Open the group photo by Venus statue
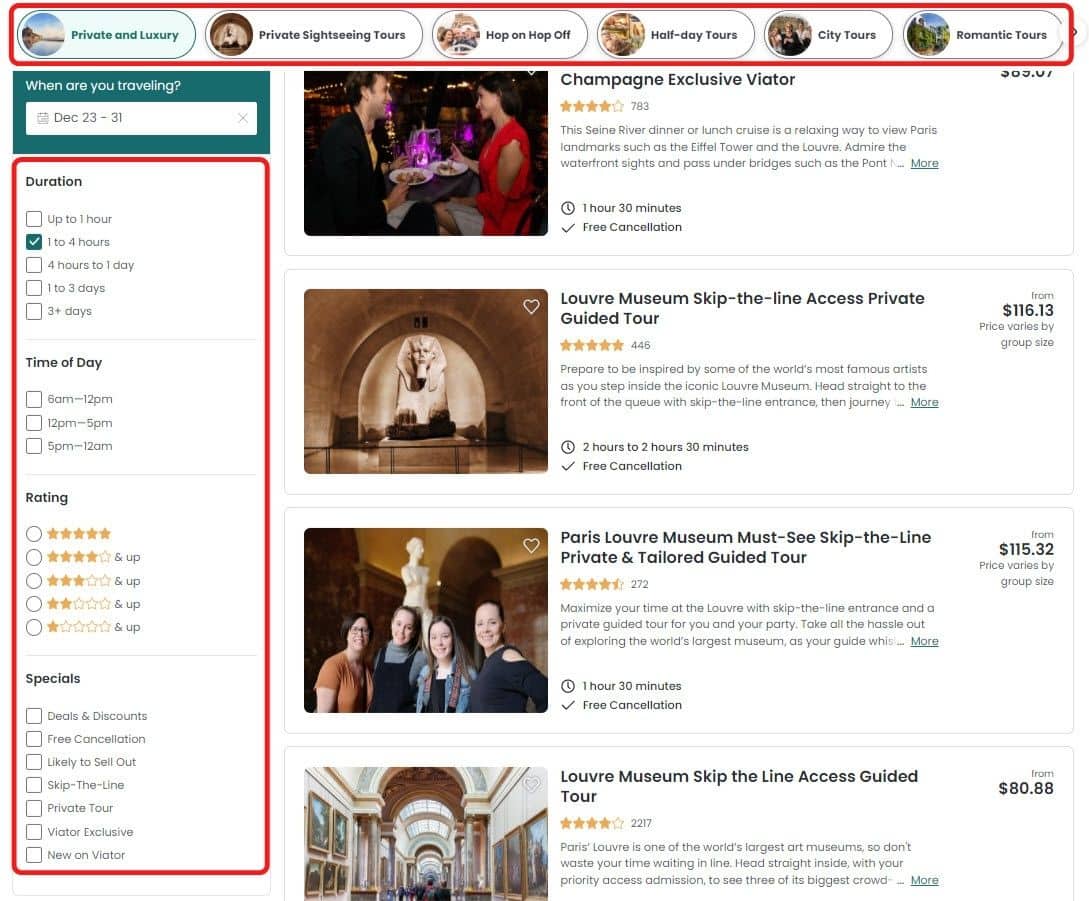Screen dimensions: 1089x901 (x=426, y=620)
